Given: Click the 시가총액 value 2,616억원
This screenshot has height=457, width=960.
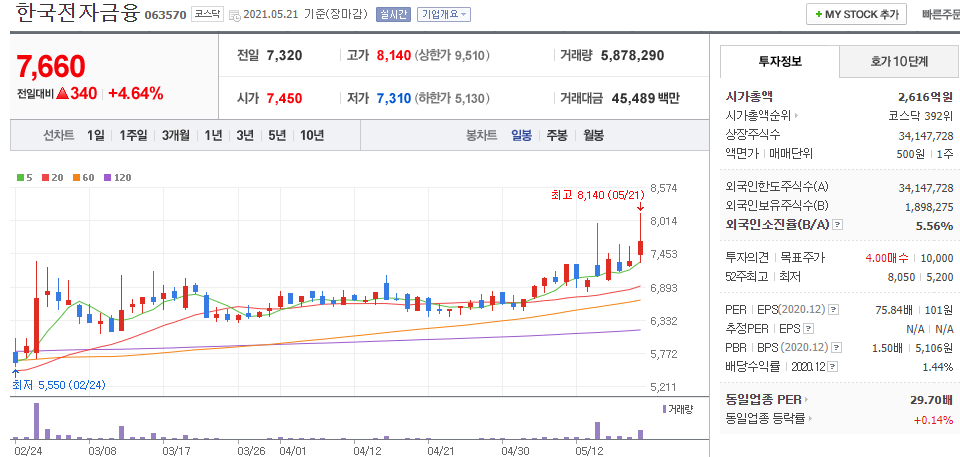Looking at the screenshot, I should [x=926, y=96].
